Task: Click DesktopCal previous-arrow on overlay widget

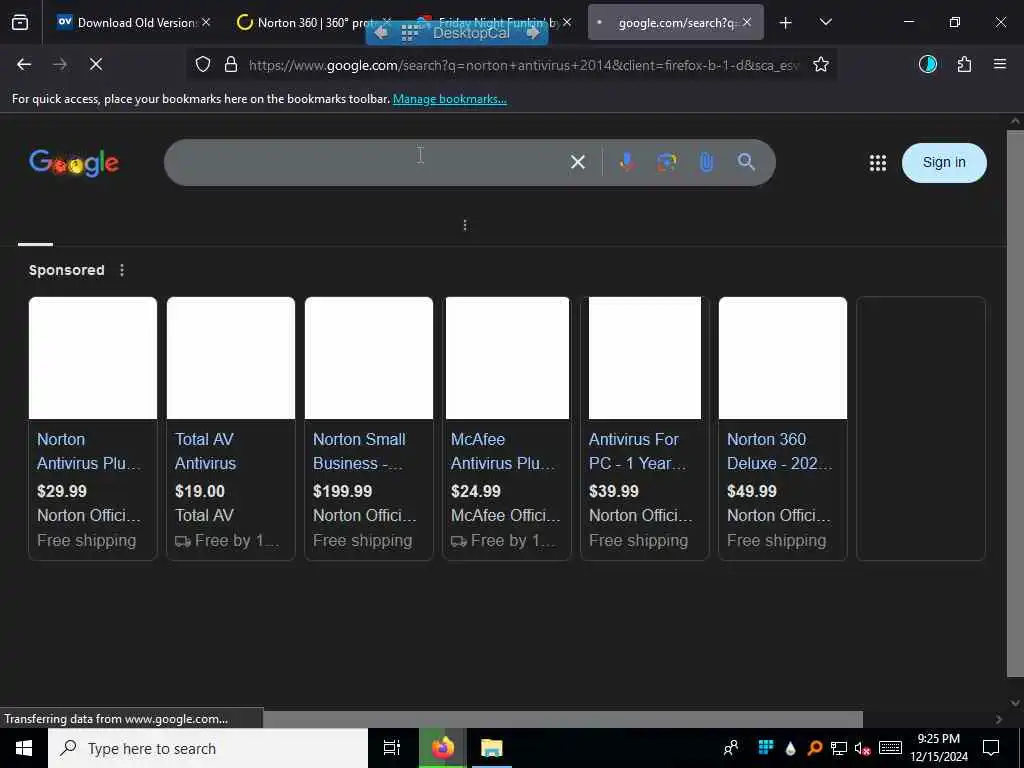Action: pyautogui.click(x=381, y=33)
